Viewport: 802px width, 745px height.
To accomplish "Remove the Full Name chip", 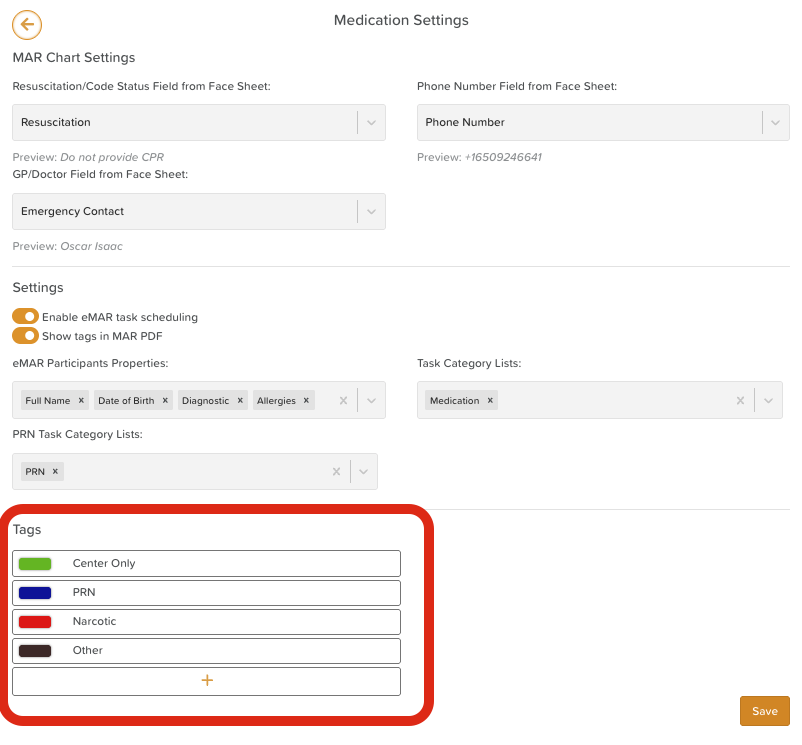I will pos(81,401).
